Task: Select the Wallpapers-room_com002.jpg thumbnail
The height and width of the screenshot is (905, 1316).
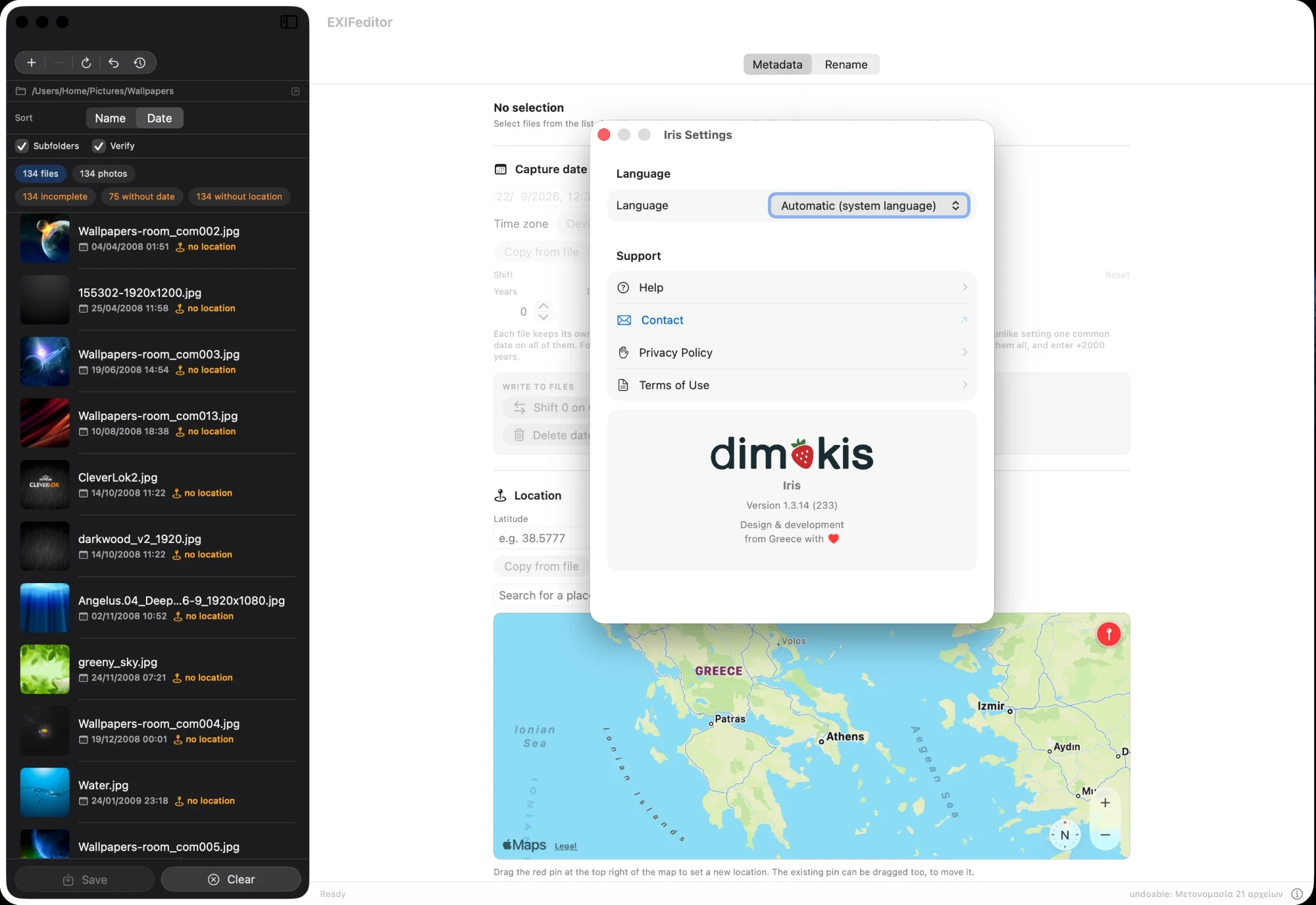Action: point(45,238)
